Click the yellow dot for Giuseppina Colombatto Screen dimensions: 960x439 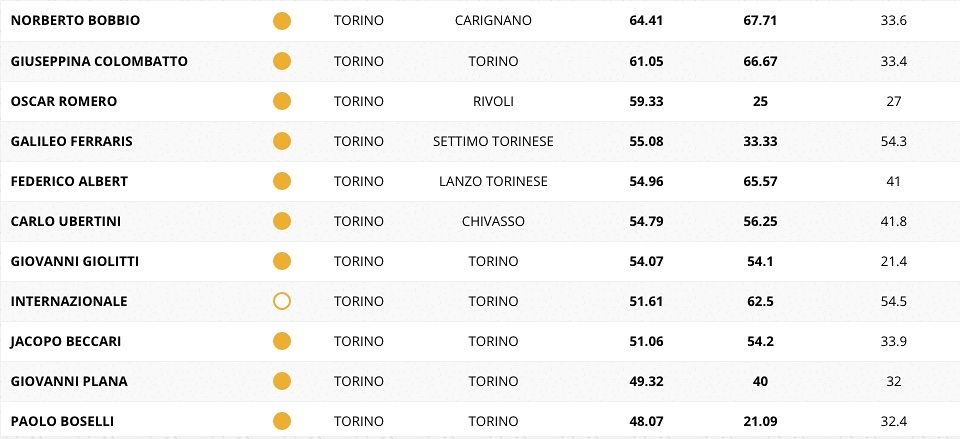click(x=282, y=61)
